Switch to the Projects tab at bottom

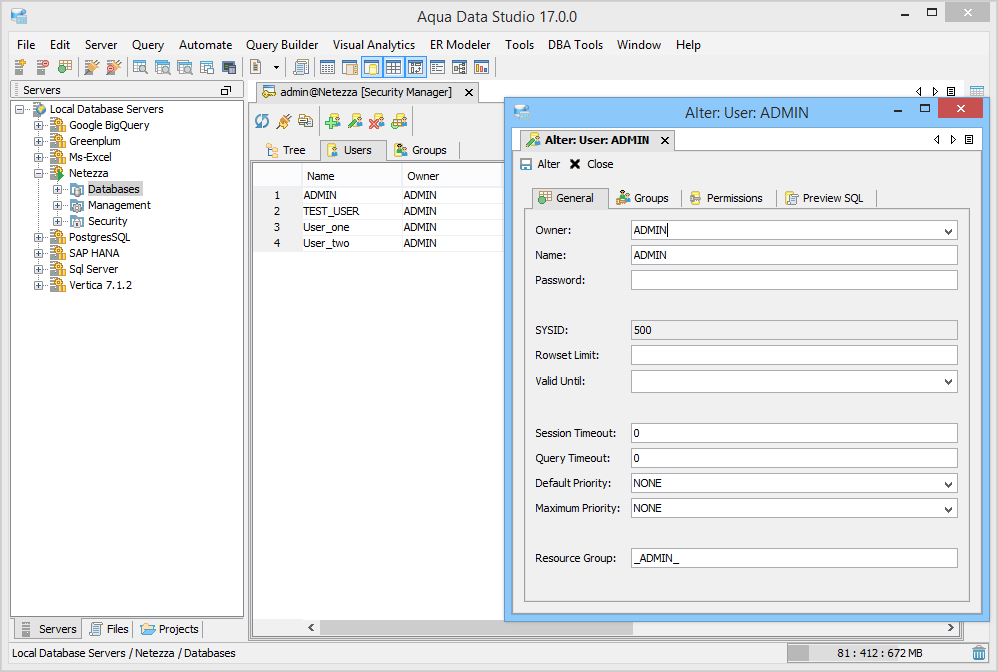170,629
